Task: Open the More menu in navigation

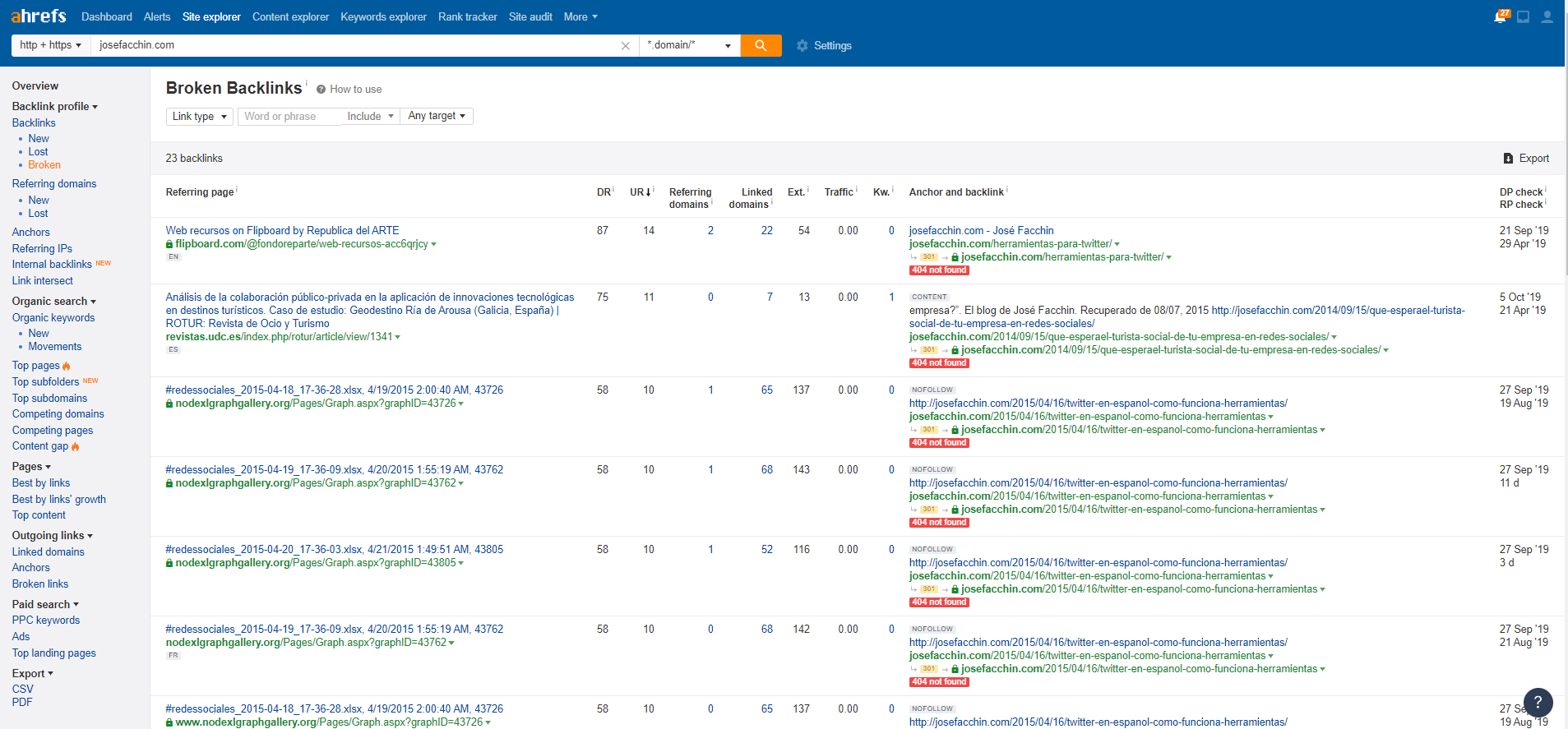Action: (x=580, y=16)
